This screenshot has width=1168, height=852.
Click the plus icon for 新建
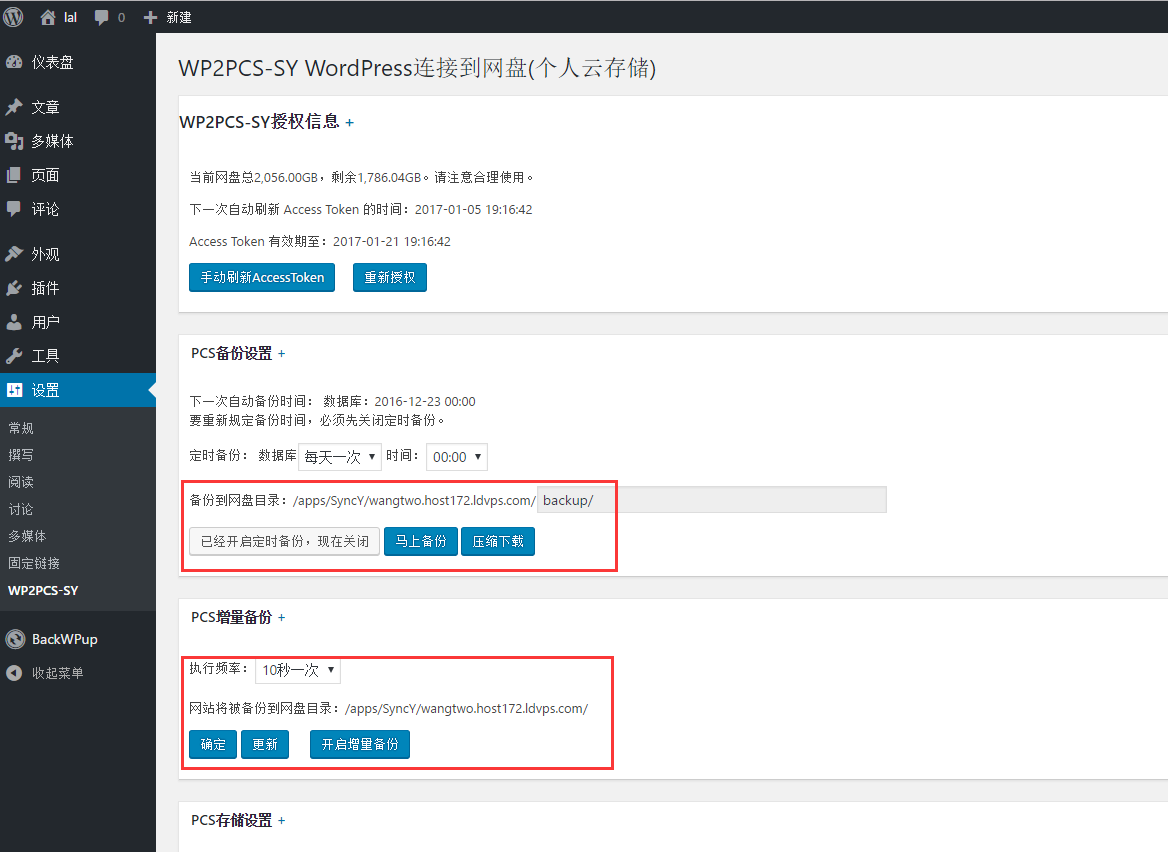(150, 17)
